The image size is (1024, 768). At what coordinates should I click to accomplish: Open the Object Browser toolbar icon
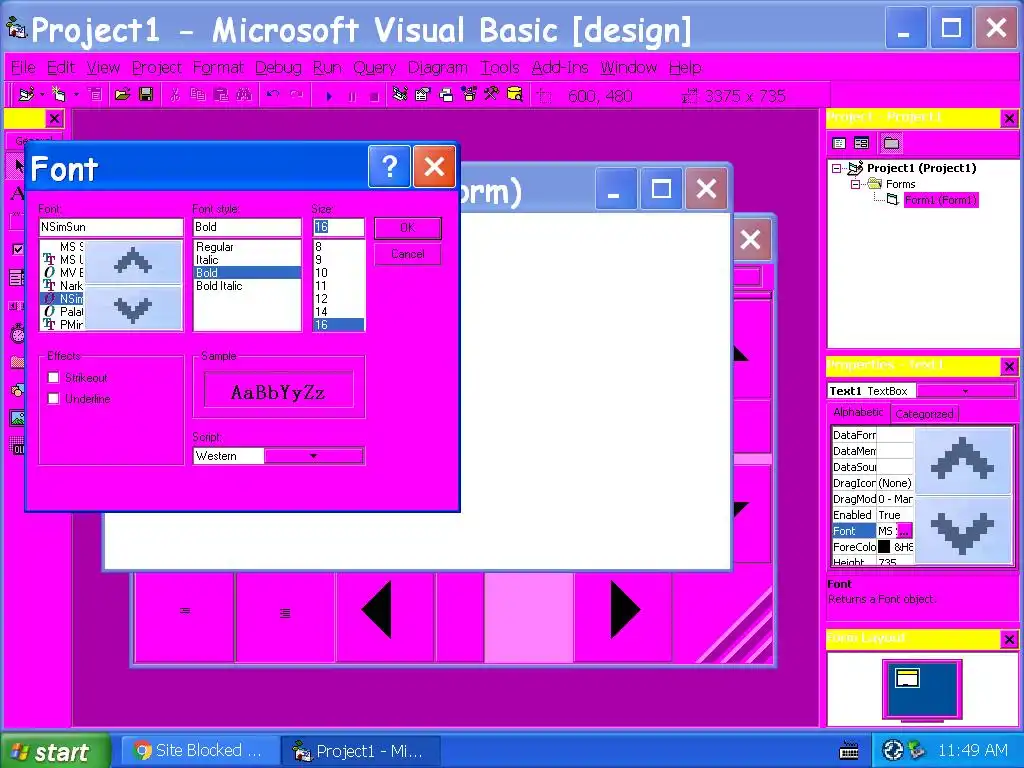click(x=469, y=95)
